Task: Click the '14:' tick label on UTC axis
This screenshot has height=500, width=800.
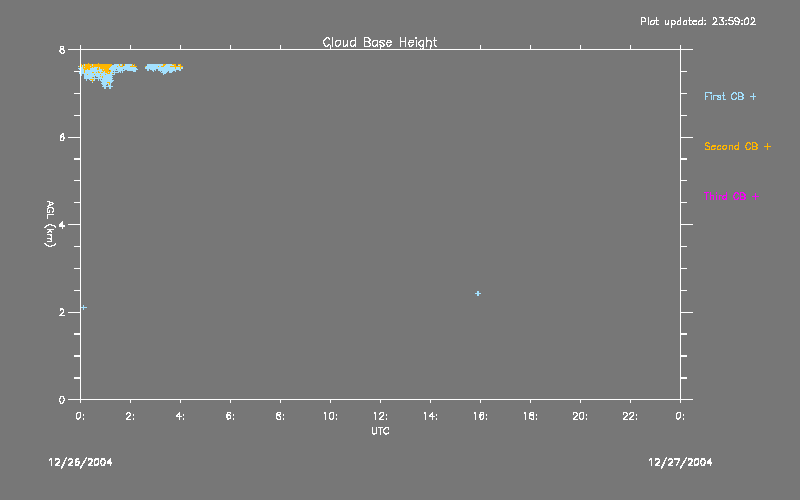Action: pyautogui.click(x=430, y=416)
